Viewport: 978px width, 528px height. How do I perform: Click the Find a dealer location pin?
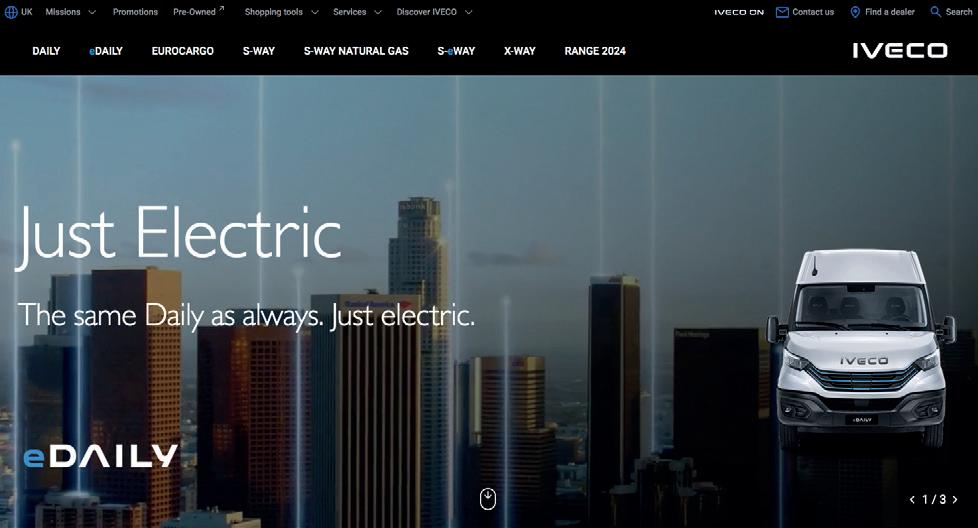point(855,12)
